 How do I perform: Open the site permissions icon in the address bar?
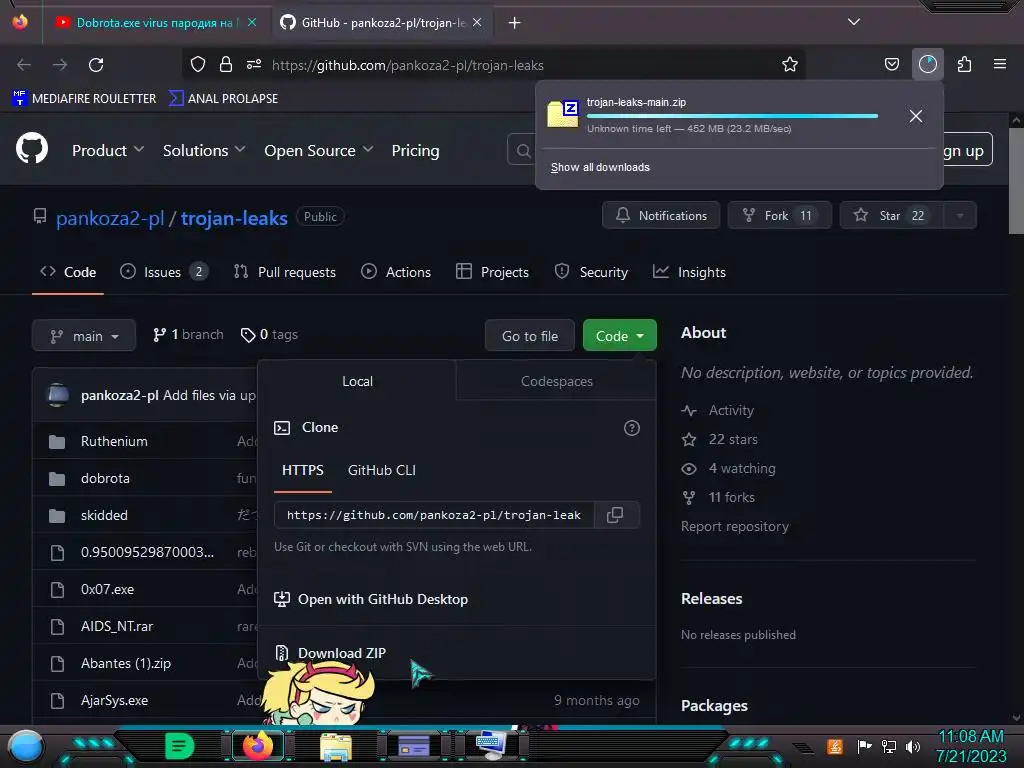coord(254,64)
